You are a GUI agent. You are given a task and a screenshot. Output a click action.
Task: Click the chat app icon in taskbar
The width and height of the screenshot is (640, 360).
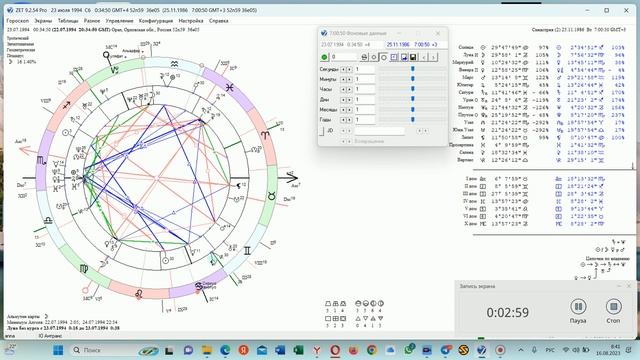tap(188, 350)
